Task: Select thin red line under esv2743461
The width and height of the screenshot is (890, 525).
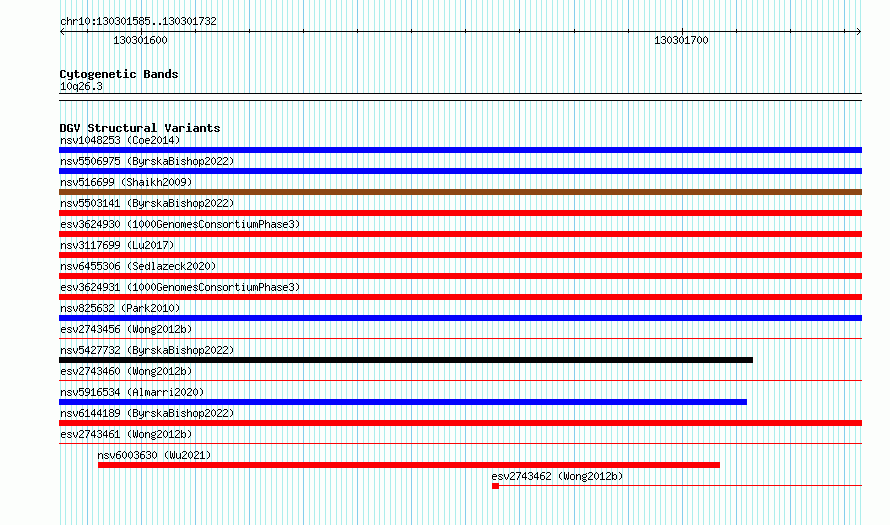Action: (x=460, y=444)
